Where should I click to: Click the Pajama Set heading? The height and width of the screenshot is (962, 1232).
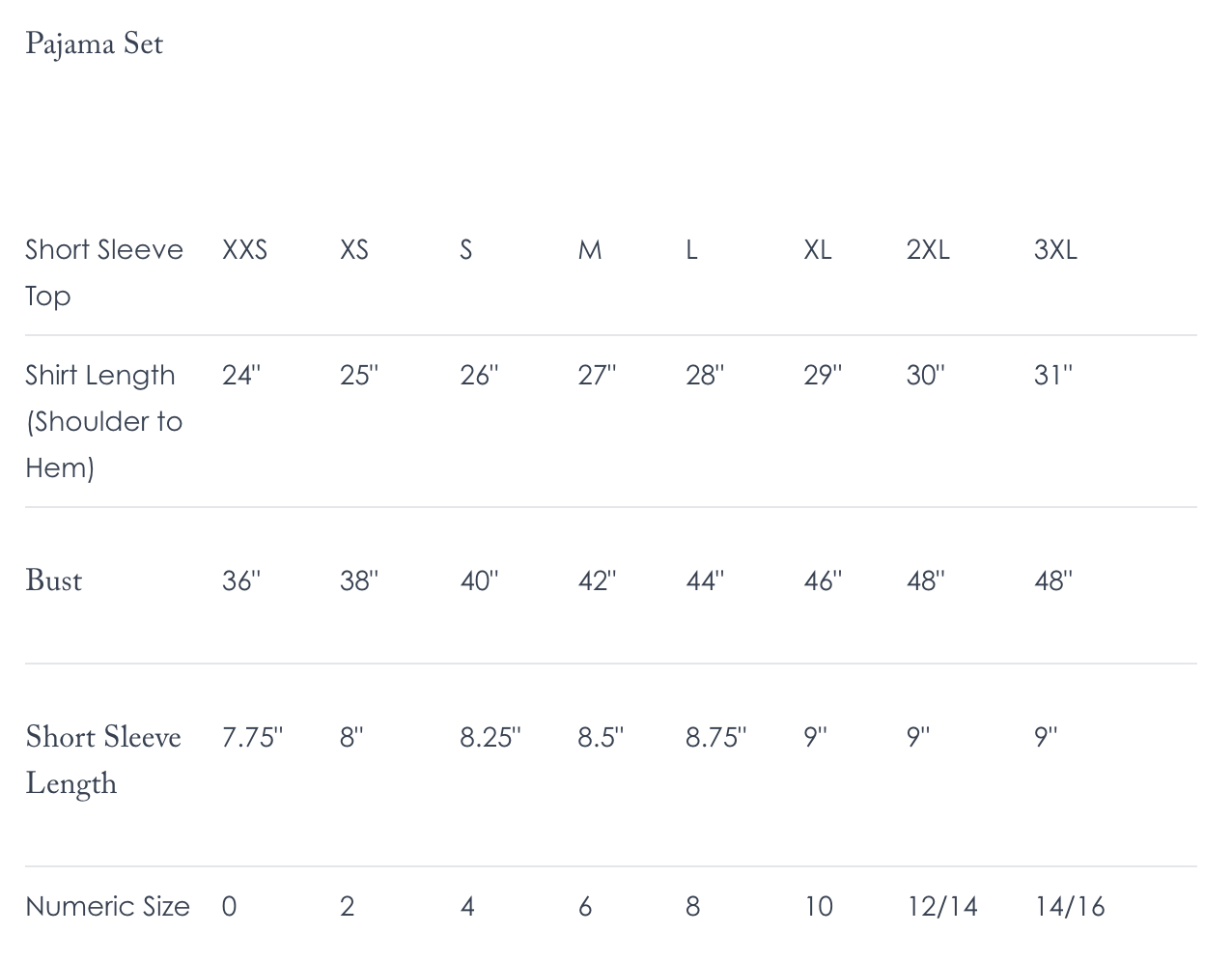click(94, 44)
